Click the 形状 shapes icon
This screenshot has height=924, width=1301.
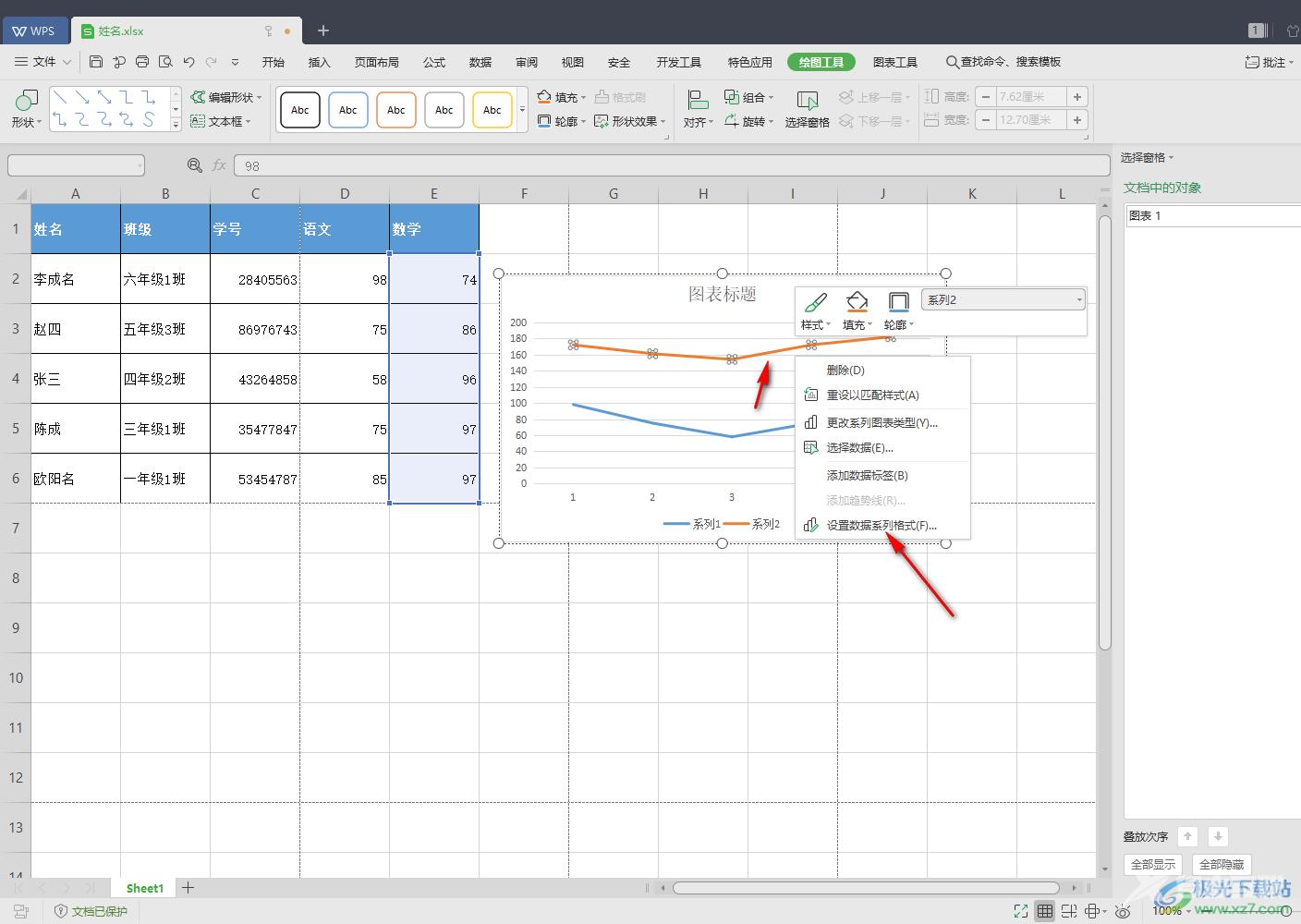(27, 100)
